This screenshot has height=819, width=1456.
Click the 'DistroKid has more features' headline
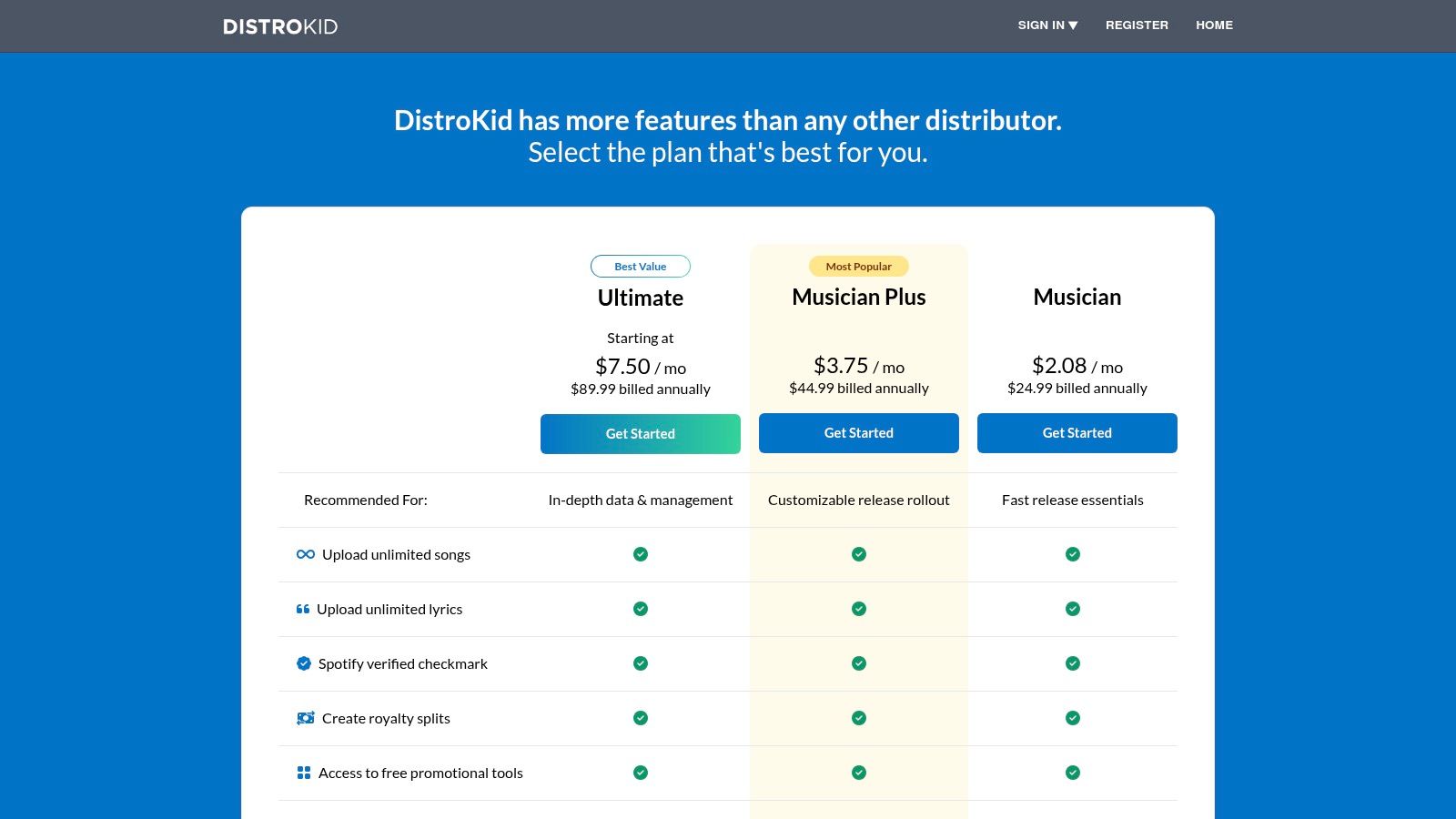click(728, 120)
